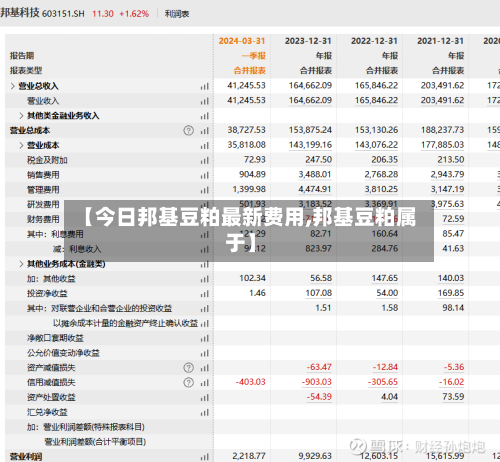The image size is (500, 462).
Task: Click value 213.50 in 税金及附加 row
Action: (x=451, y=160)
